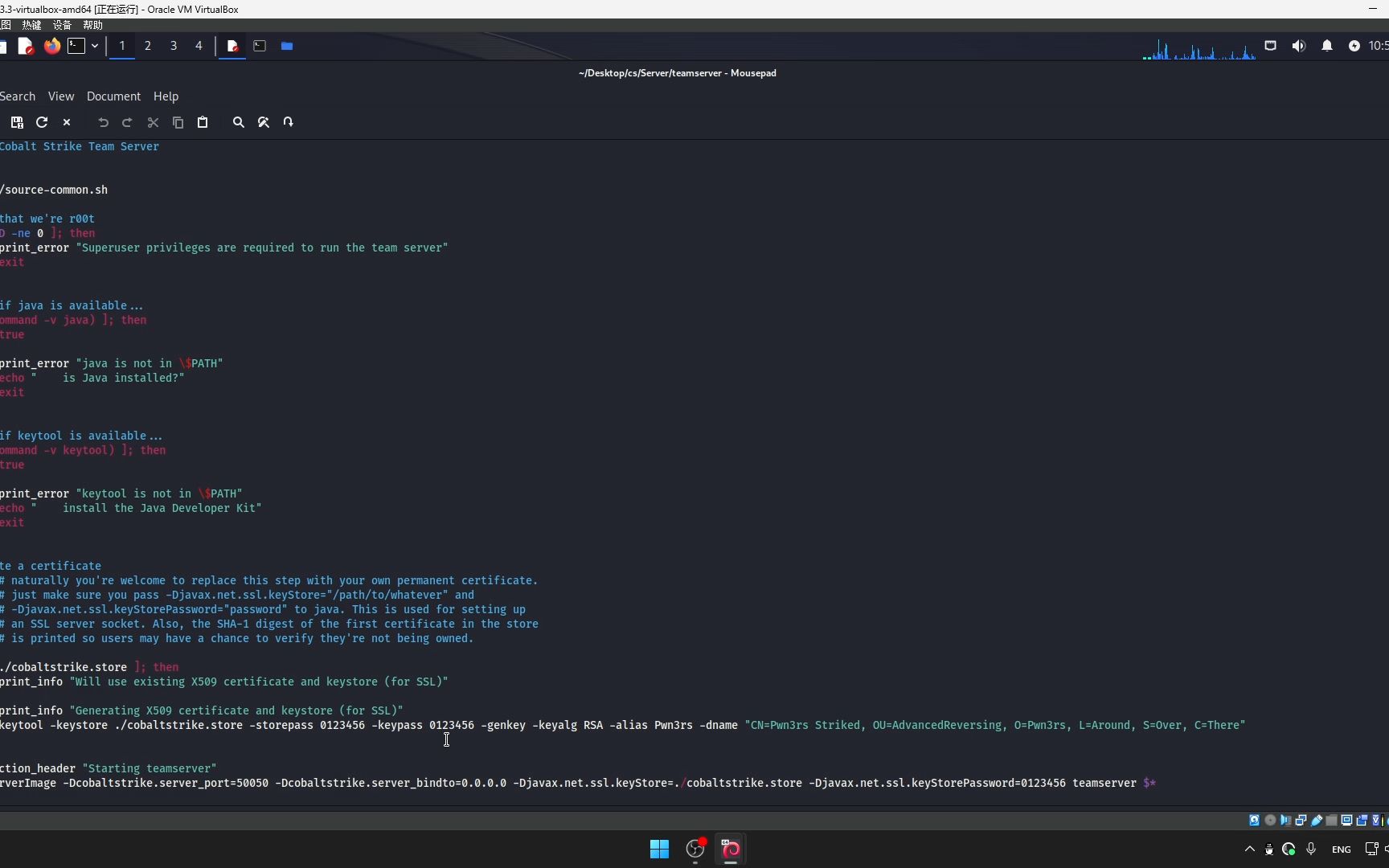Open the Help menu
This screenshot has width=1389, height=868.
[166, 96]
